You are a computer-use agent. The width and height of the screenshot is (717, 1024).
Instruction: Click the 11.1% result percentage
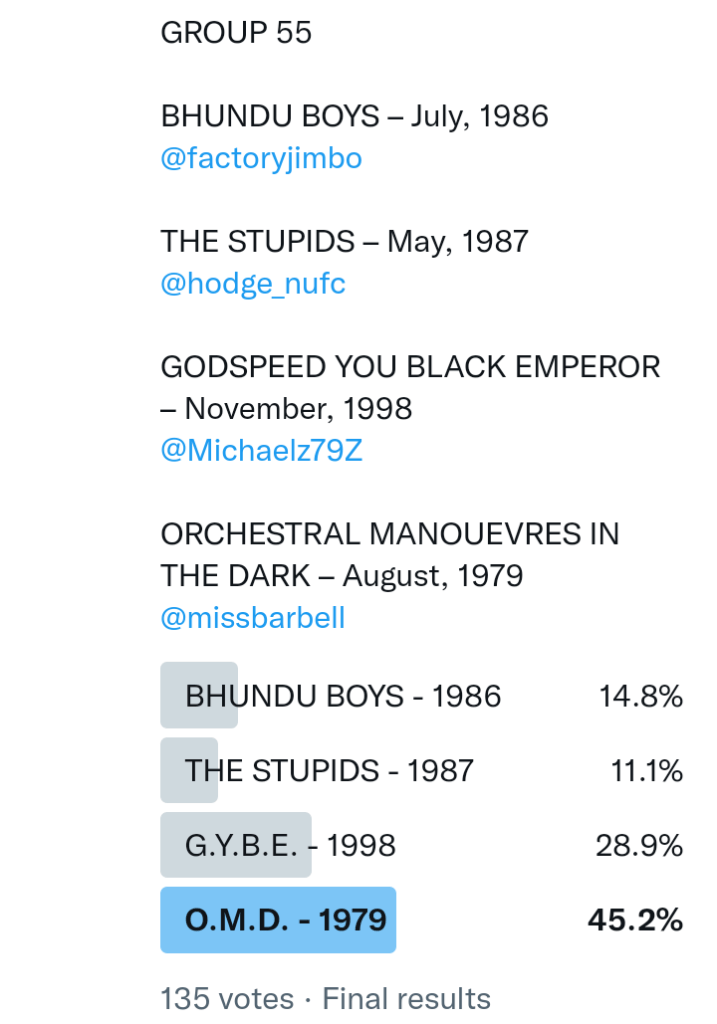pyautogui.click(x=646, y=771)
